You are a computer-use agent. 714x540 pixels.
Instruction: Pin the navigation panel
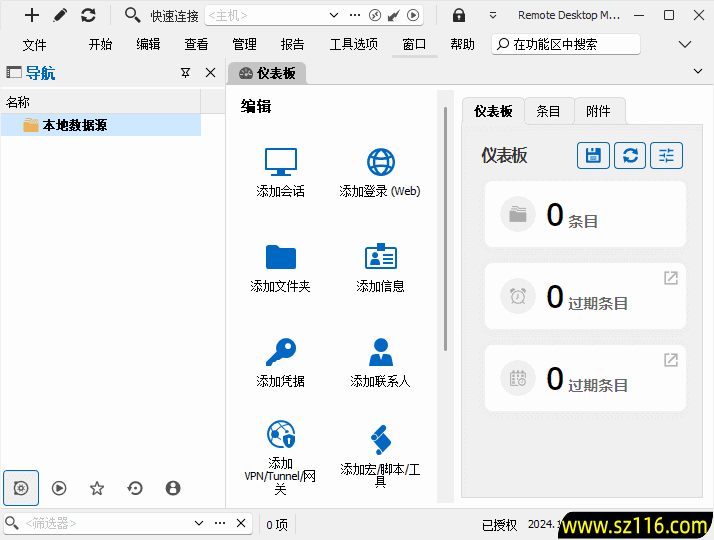click(x=185, y=73)
